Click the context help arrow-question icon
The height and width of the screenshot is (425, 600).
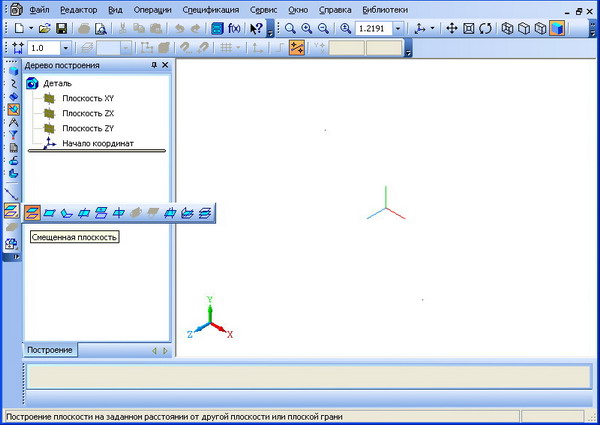pos(256,29)
